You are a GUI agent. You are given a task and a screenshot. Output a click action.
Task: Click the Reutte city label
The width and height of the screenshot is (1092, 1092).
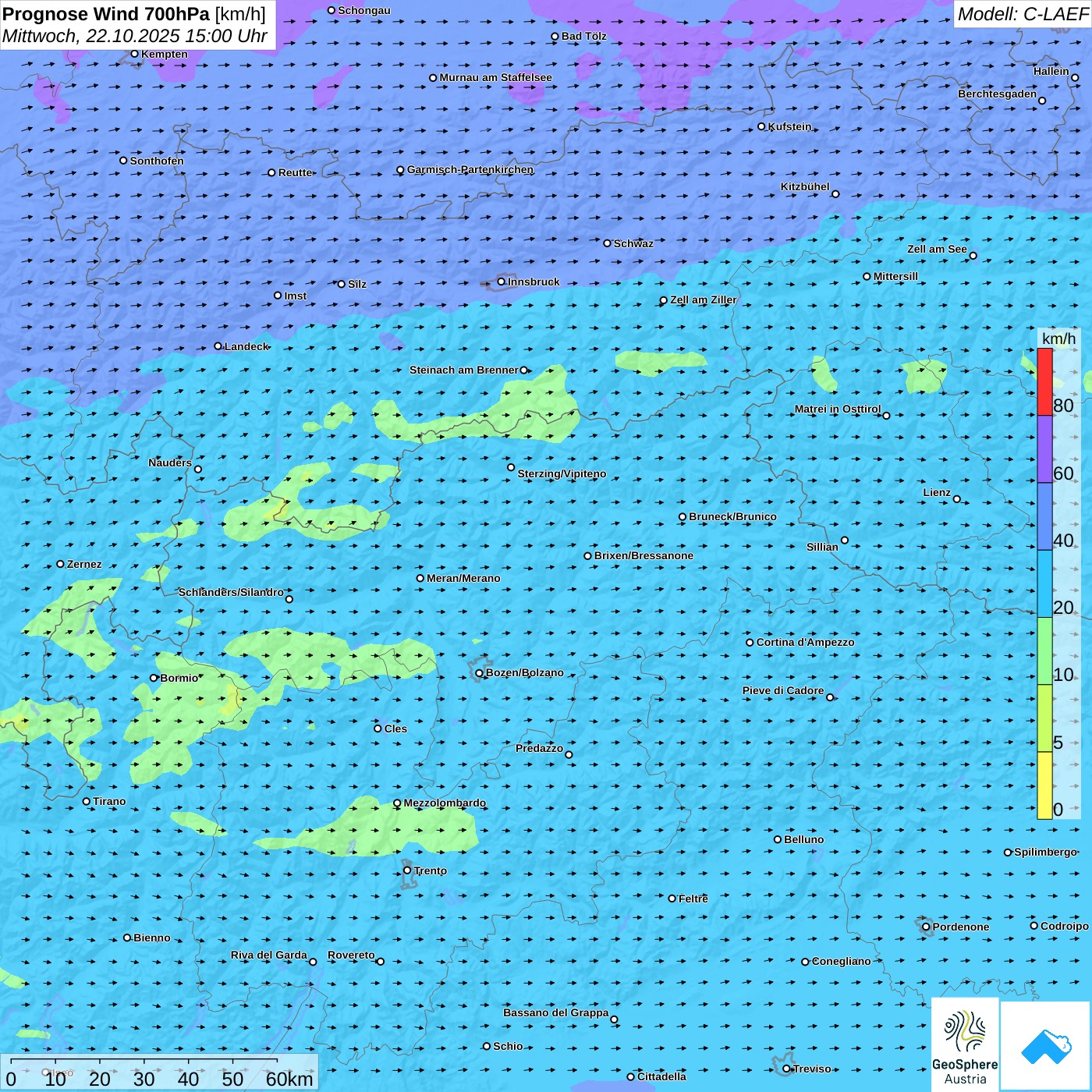coord(296,172)
